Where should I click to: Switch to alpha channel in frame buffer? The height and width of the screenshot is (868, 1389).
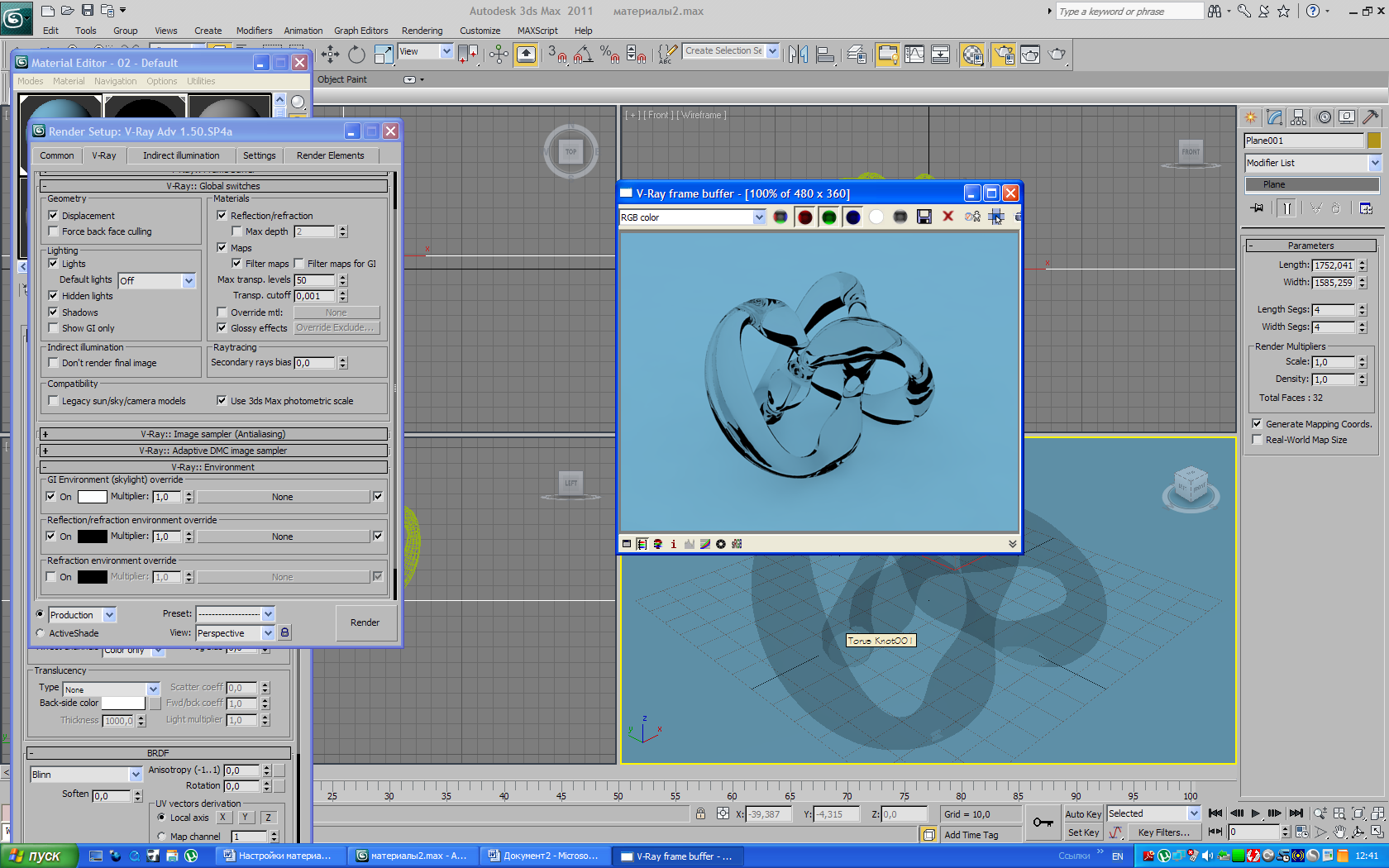point(876,217)
